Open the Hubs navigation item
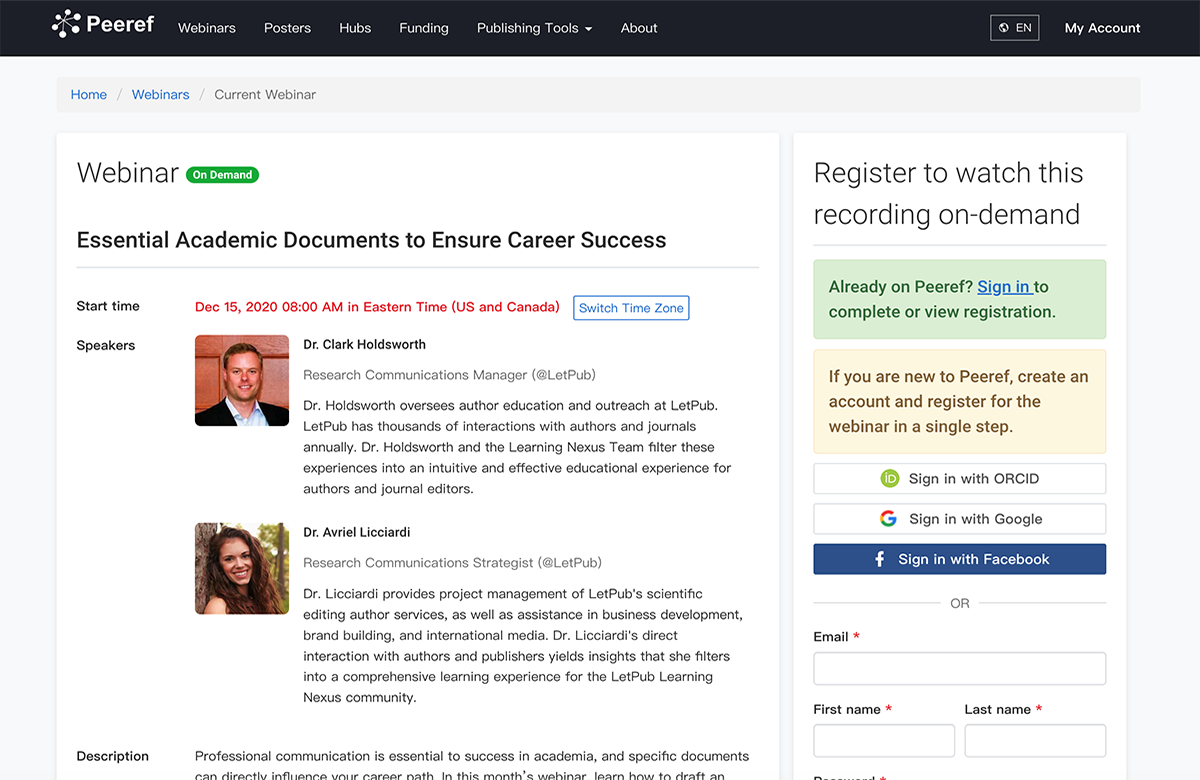Screen dimensions: 1200x780 tap(355, 28)
